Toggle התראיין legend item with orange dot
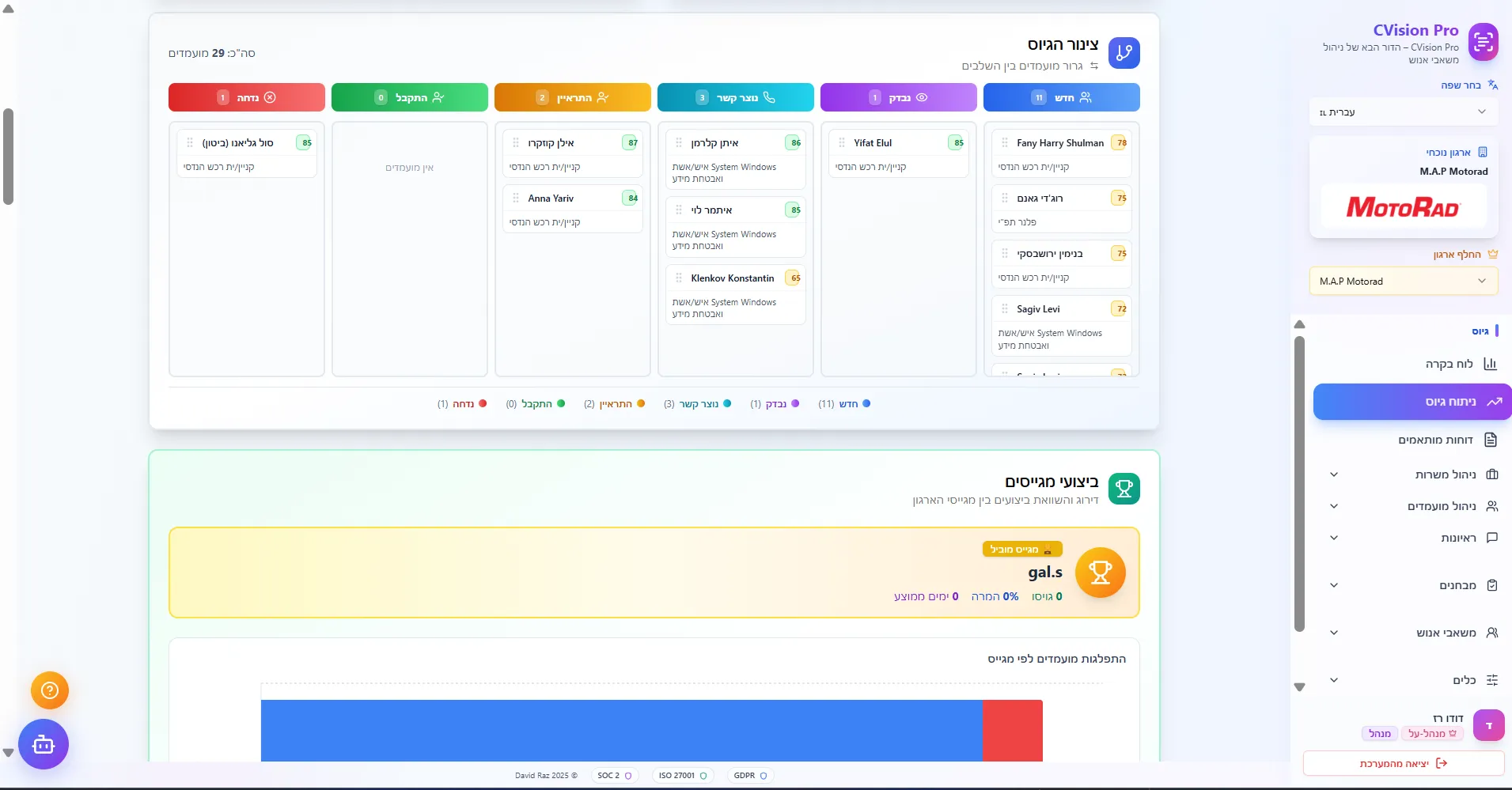This screenshot has width=1512, height=790. [614, 403]
